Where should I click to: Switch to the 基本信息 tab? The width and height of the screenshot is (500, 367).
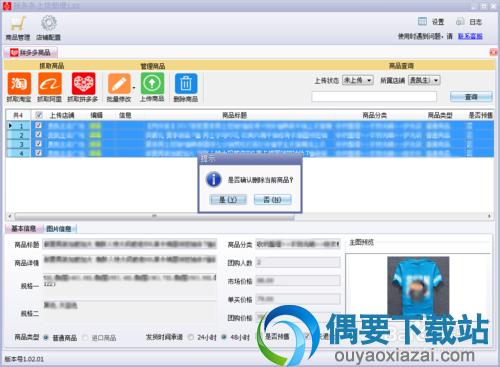[x=23, y=229]
